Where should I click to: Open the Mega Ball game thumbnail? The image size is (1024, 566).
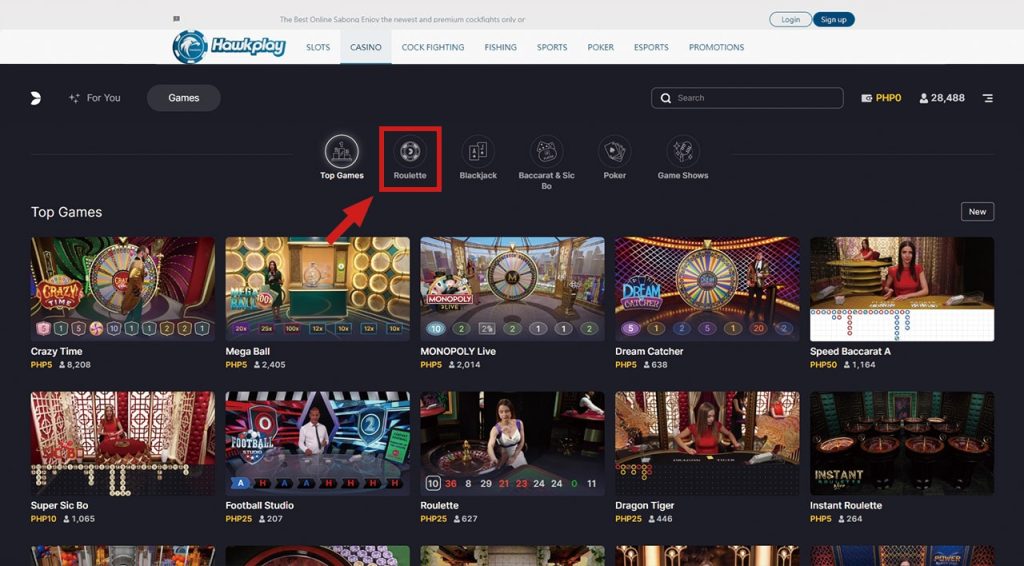click(x=317, y=289)
